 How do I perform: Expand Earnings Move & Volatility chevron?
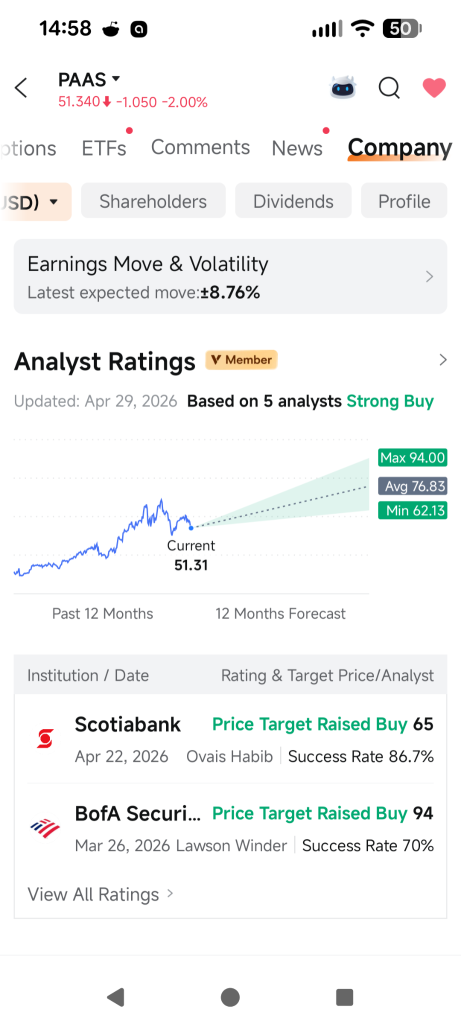click(x=429, y=277)
